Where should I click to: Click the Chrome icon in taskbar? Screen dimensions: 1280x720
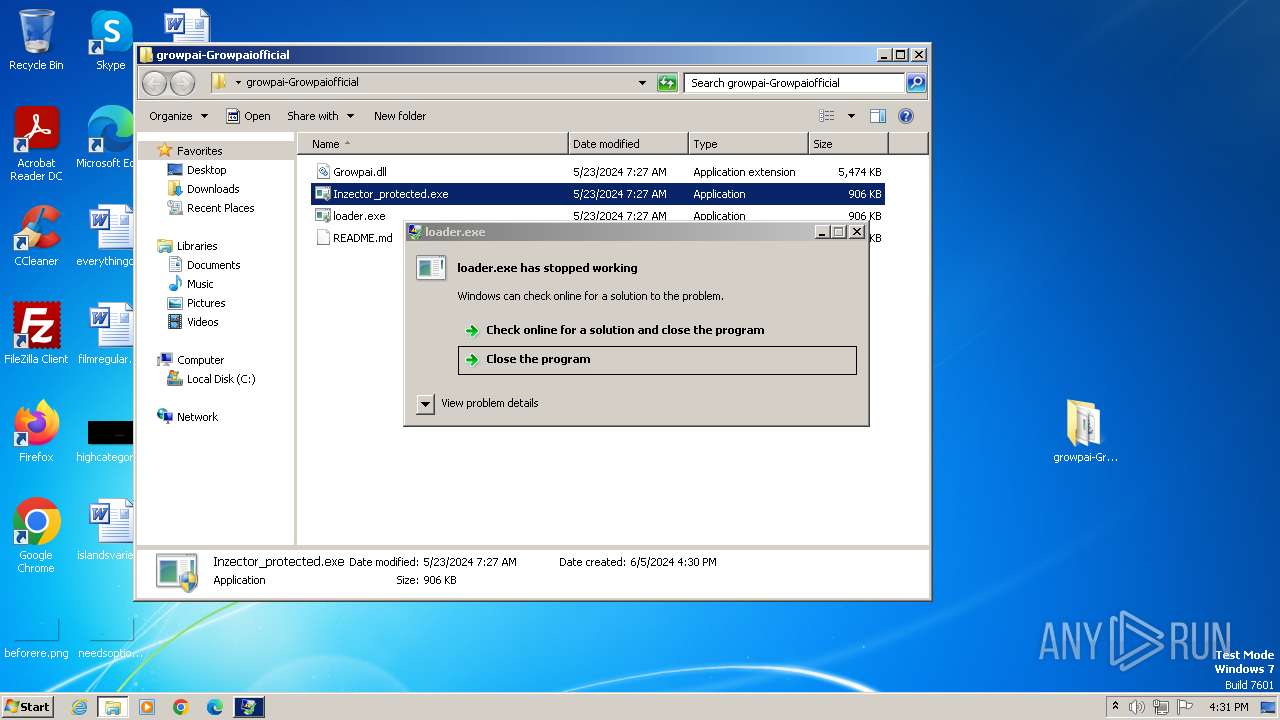click(x=181, y=707)
